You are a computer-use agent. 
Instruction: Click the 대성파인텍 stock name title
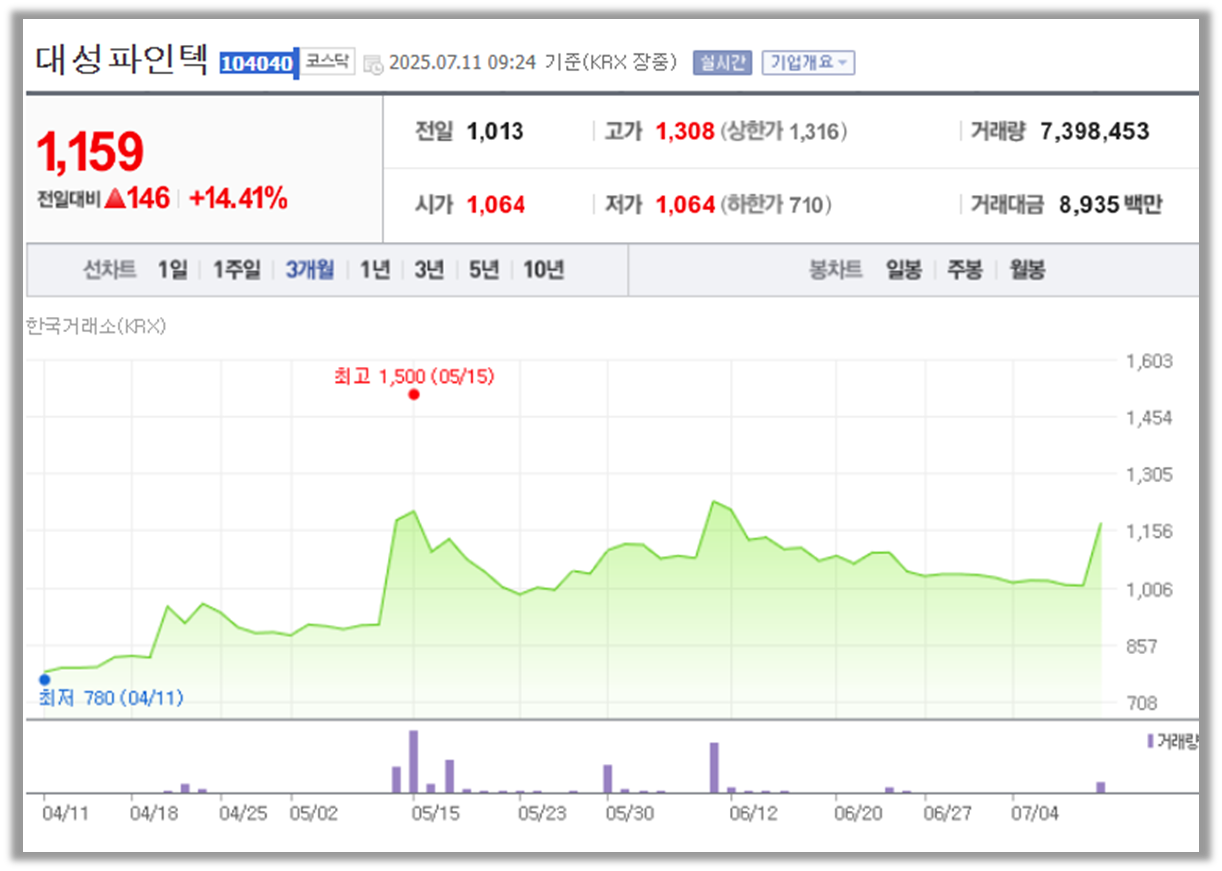(122, 59)
